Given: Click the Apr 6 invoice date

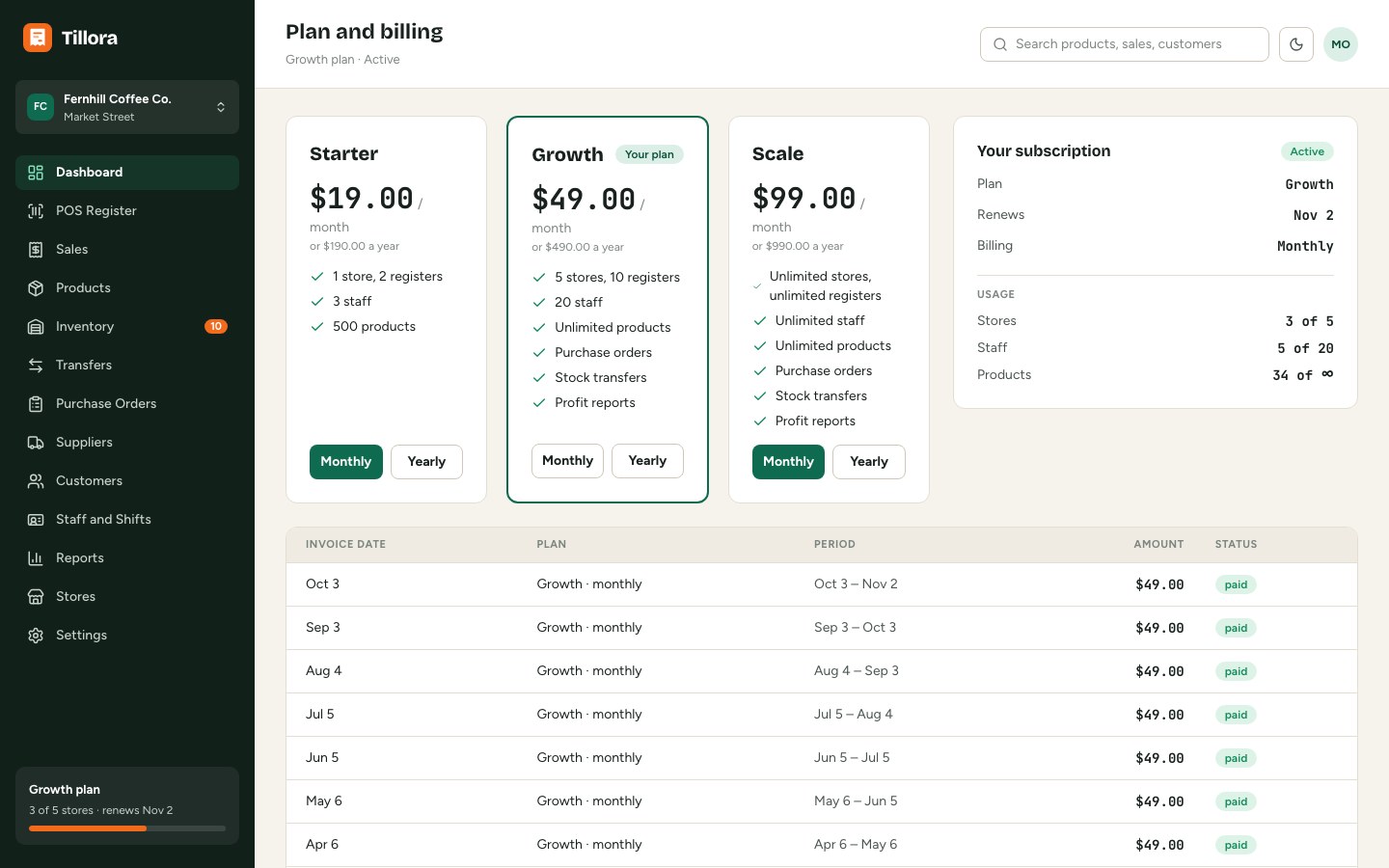Looking at the screenshot, I should 322,845.
